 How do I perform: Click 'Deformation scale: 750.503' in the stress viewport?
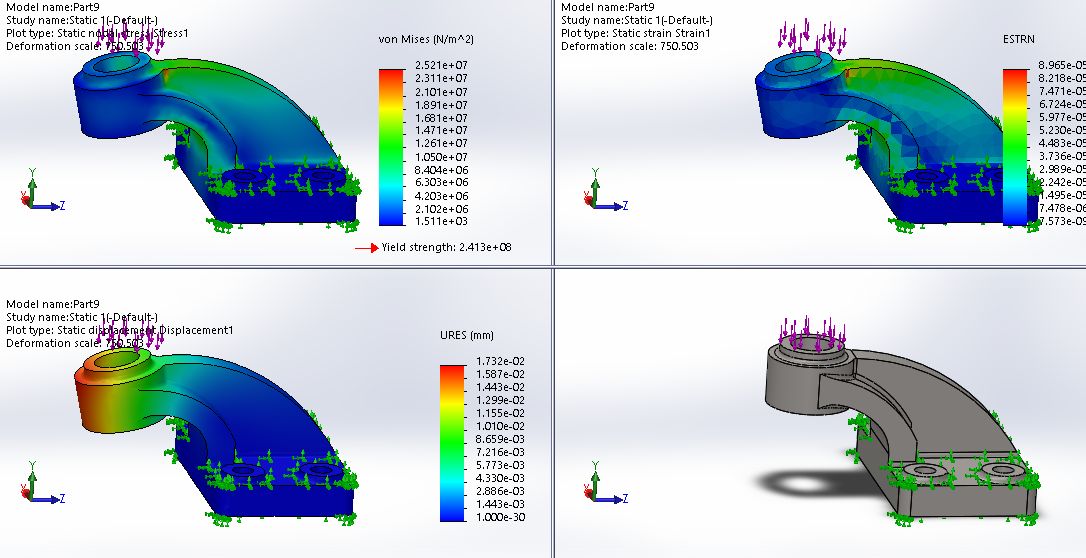coord(75,46)
